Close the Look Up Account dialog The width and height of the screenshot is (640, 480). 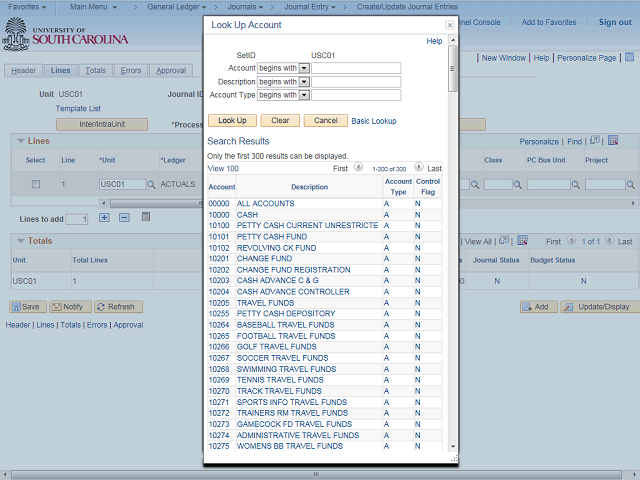click(449, 25)
